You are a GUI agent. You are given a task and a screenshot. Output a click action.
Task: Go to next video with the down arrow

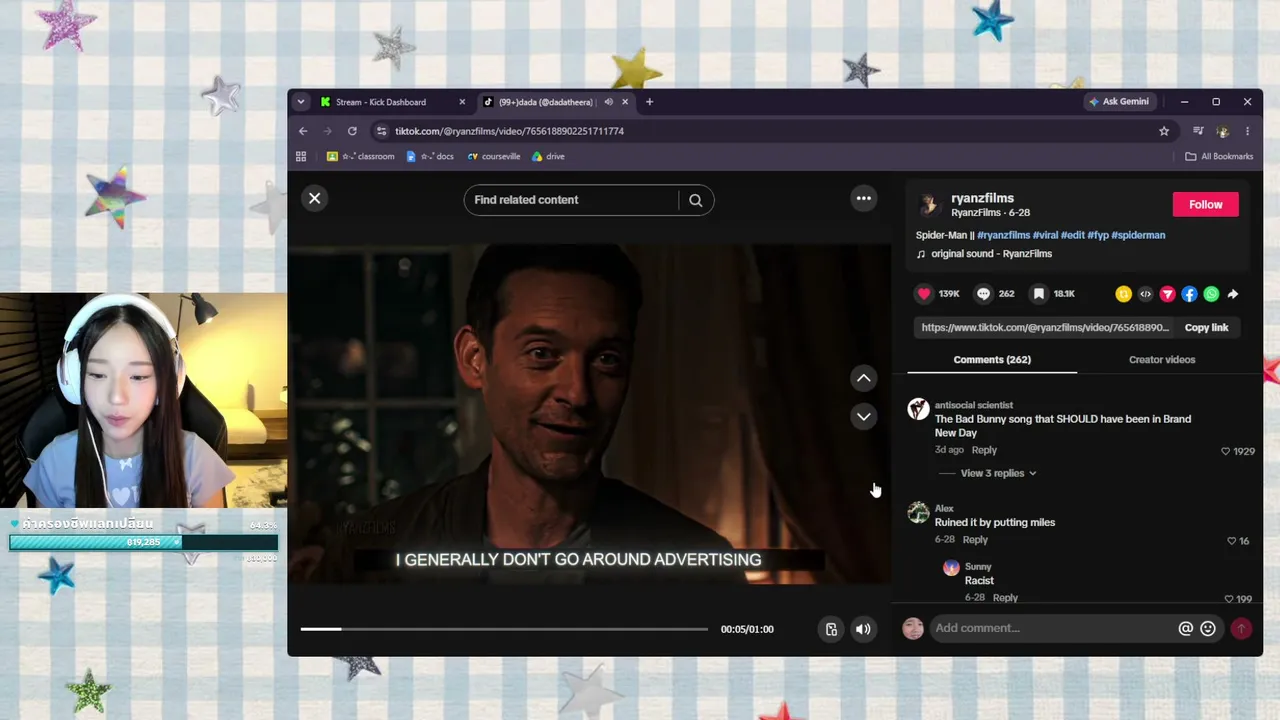coord(864,416)
